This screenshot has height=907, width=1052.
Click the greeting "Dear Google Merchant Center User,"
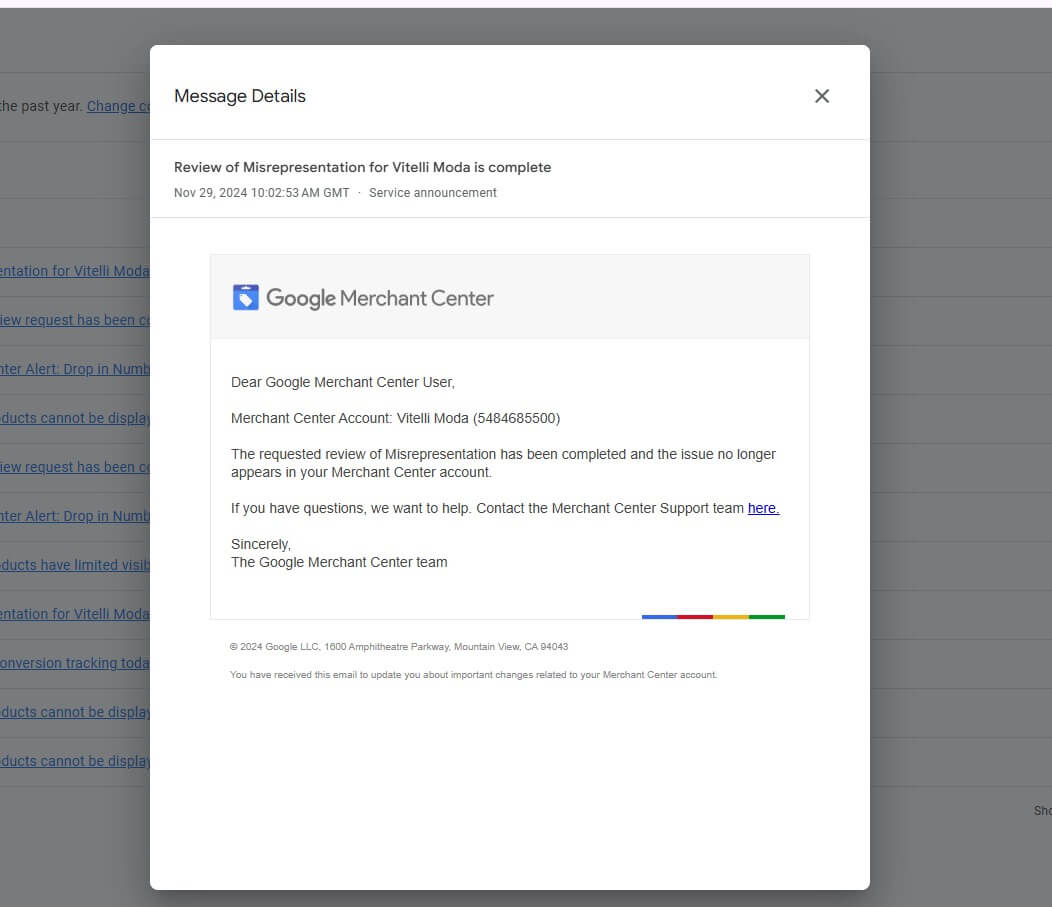tap(343, 382)
